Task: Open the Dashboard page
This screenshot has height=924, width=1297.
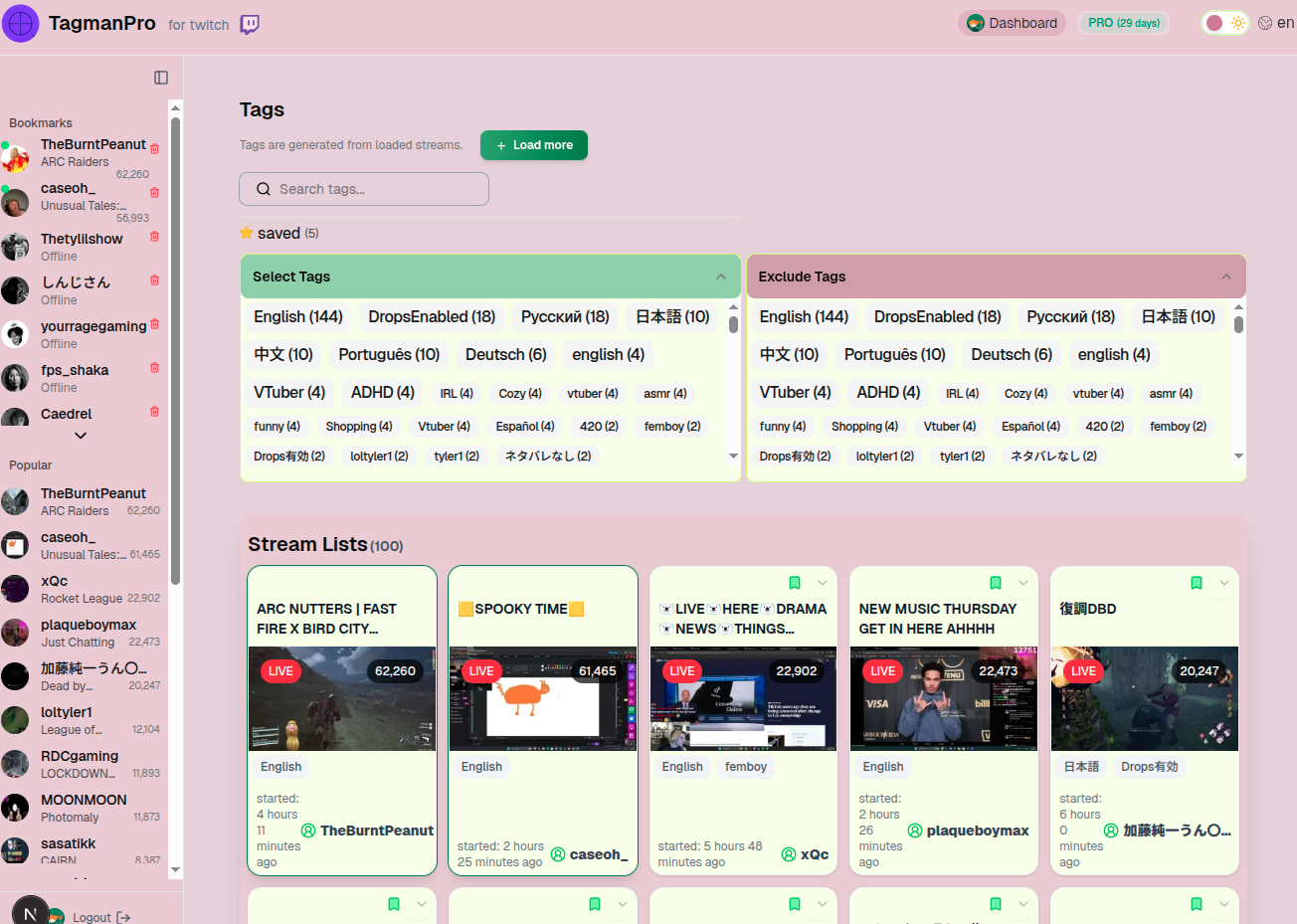Action: (x=1013, y=23)
